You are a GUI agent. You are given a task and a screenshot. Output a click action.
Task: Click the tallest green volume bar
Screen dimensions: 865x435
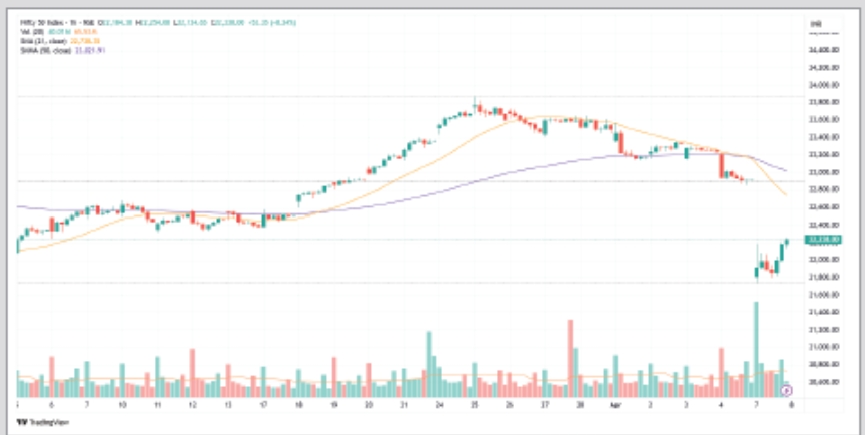click(756, 350)
